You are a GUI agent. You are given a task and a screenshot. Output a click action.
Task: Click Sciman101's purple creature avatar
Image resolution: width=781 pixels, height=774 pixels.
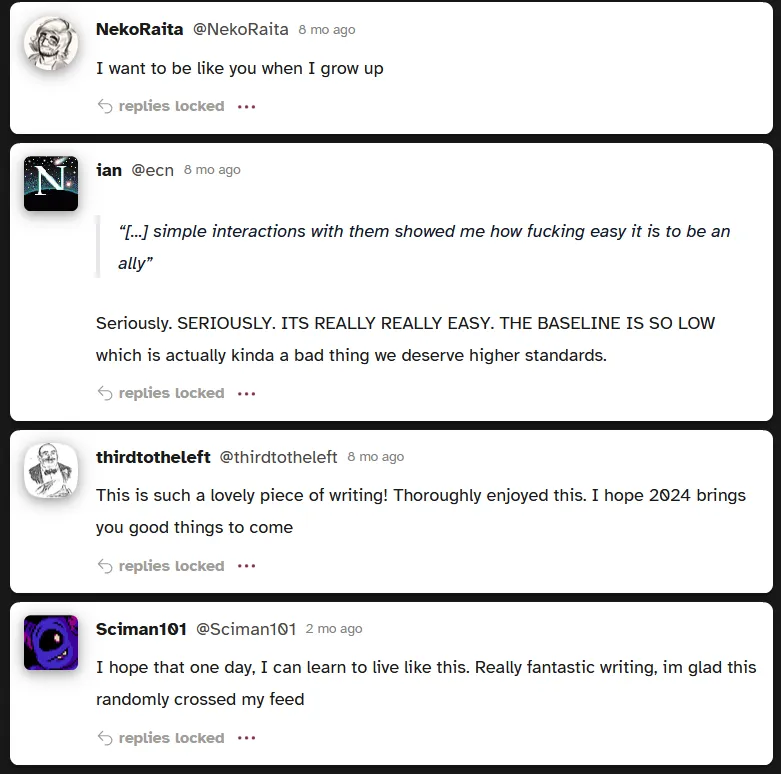(x=51, y=643)
